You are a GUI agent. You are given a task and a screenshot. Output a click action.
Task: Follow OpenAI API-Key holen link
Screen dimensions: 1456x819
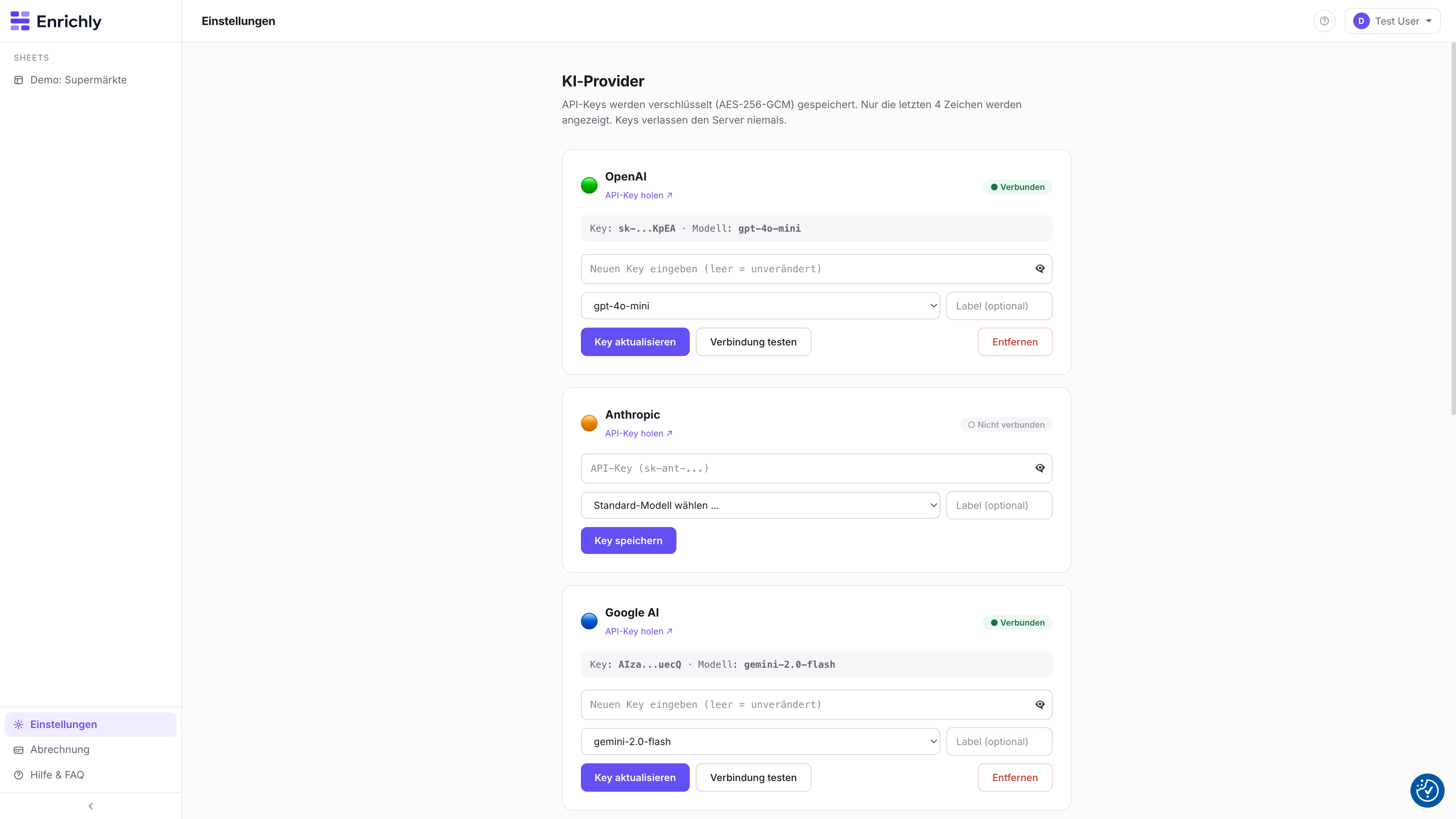coord(639,196)
